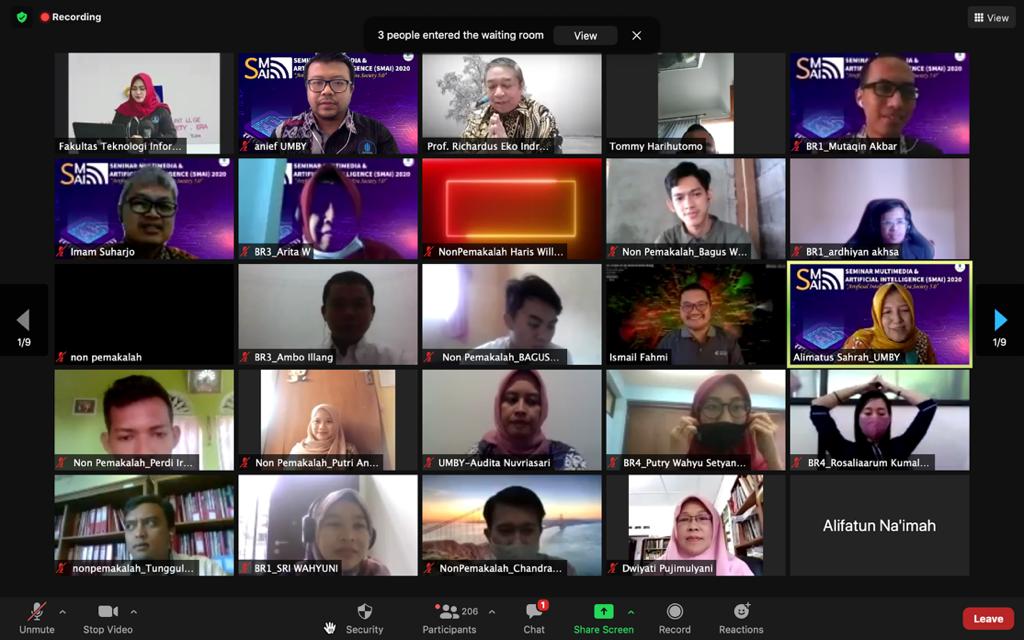
Task: Select BR1_SRI WAHYUNI video tile
Action: click(x=328, y=526)
